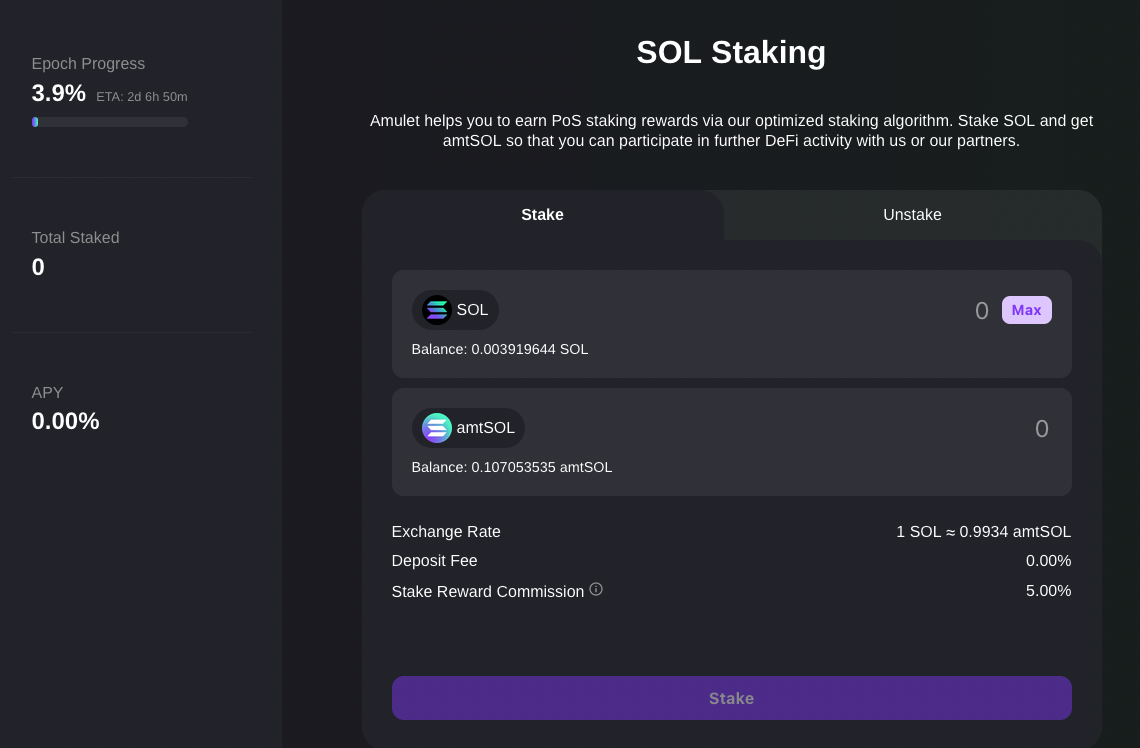Click the 5.00% commission value
This screenshot has width=1140, height=748.
1048,591
